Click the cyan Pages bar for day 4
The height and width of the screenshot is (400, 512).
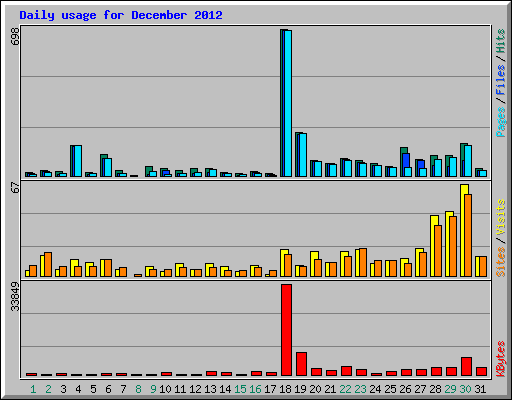pos(78,161)
